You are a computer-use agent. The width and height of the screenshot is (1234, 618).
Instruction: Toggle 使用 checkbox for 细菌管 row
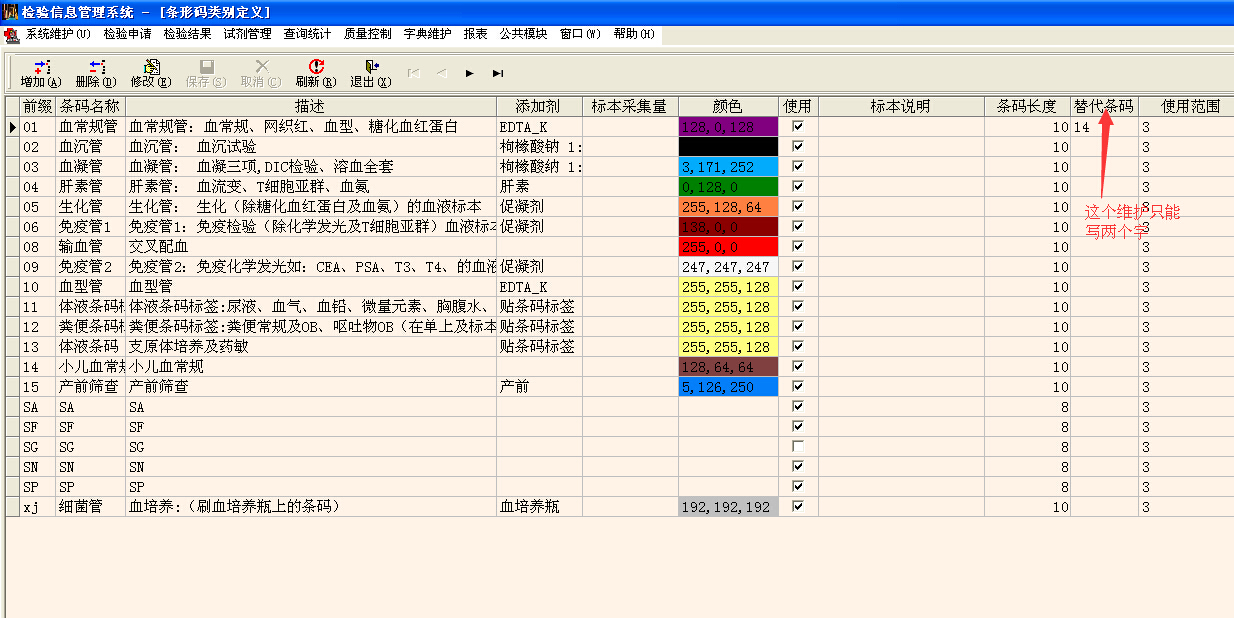click(x=798, y=507)
